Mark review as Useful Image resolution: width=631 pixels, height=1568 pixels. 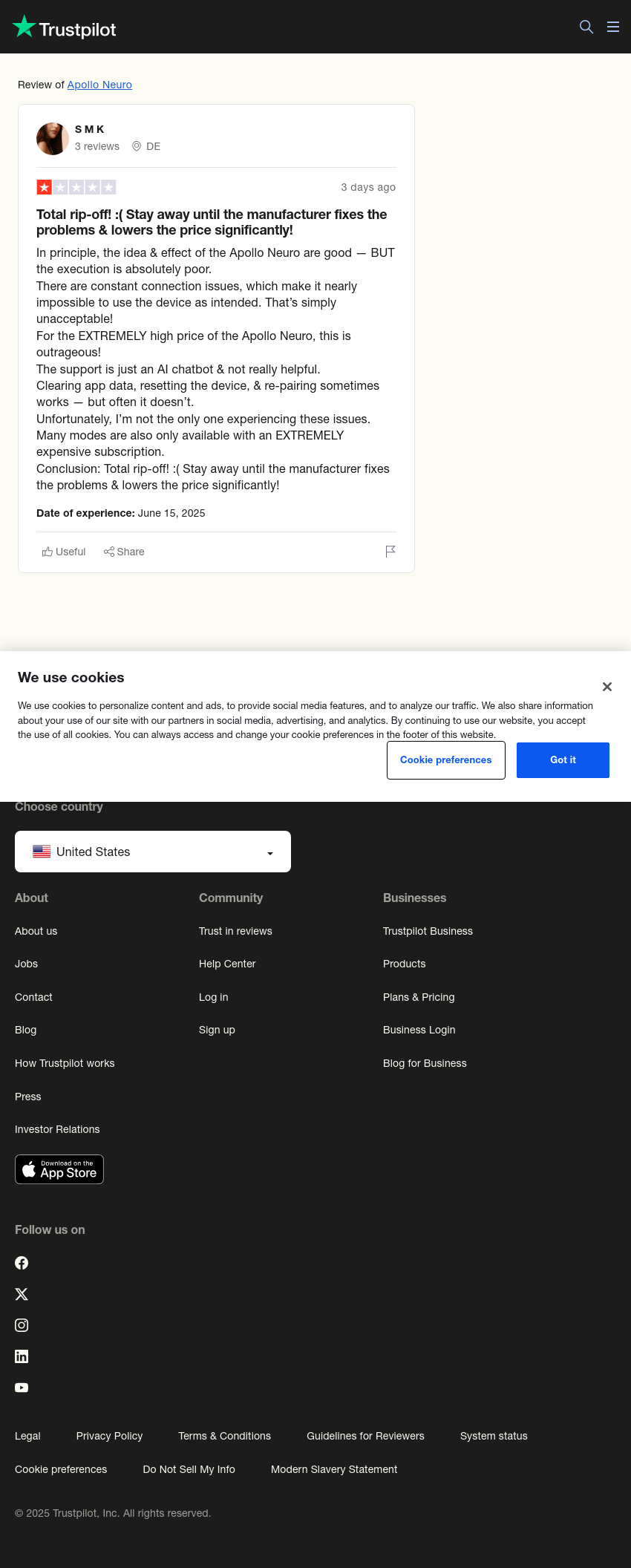tap(64, 552)
